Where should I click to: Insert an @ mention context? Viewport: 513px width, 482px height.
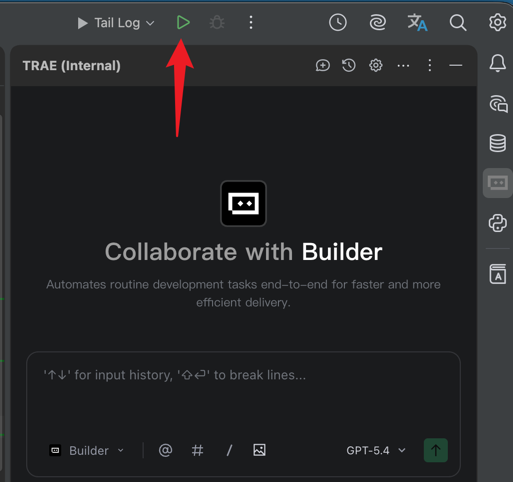165,450
